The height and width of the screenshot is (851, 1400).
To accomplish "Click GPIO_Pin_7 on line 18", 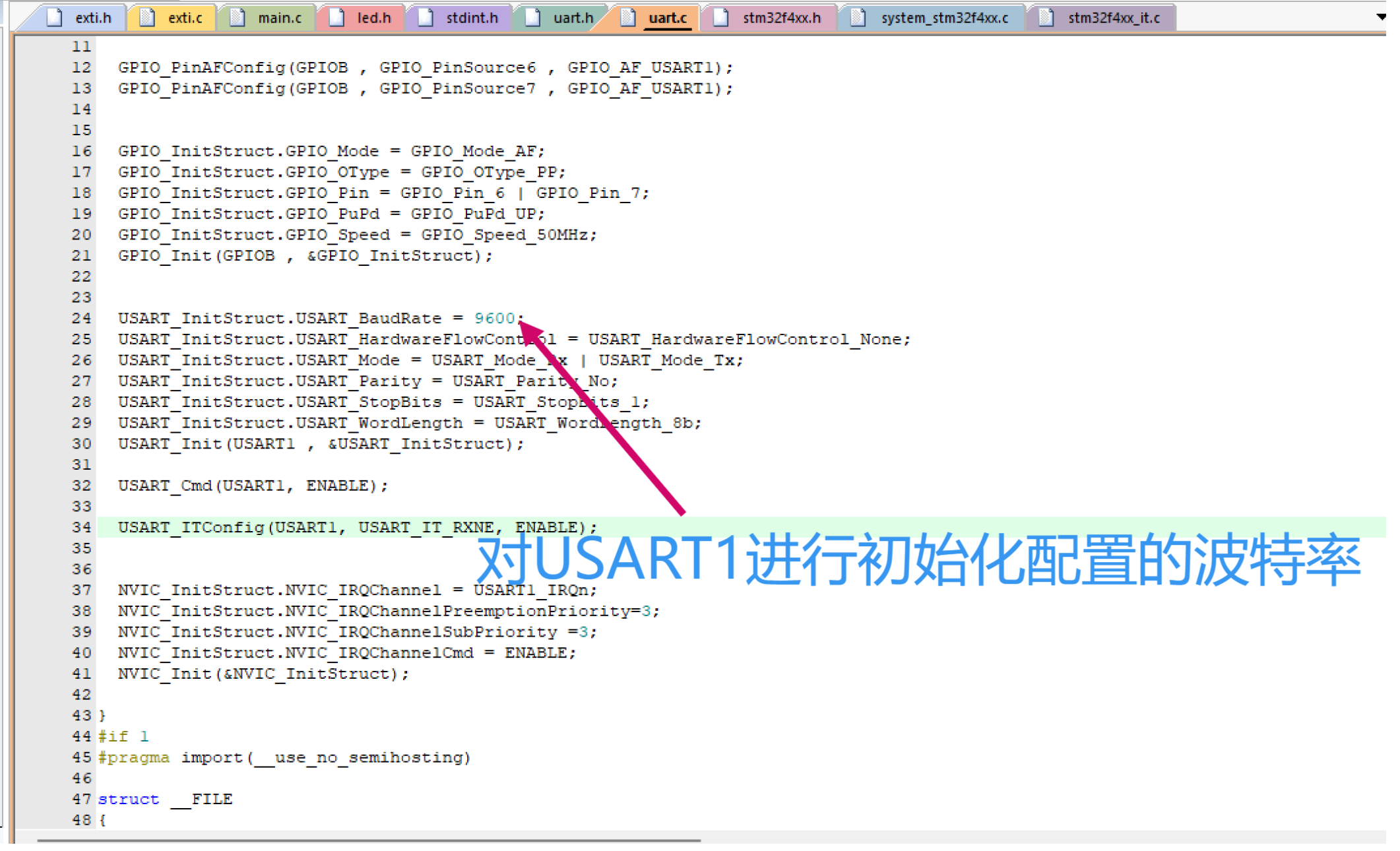I will pyautogui.click(x=588, y=193).
